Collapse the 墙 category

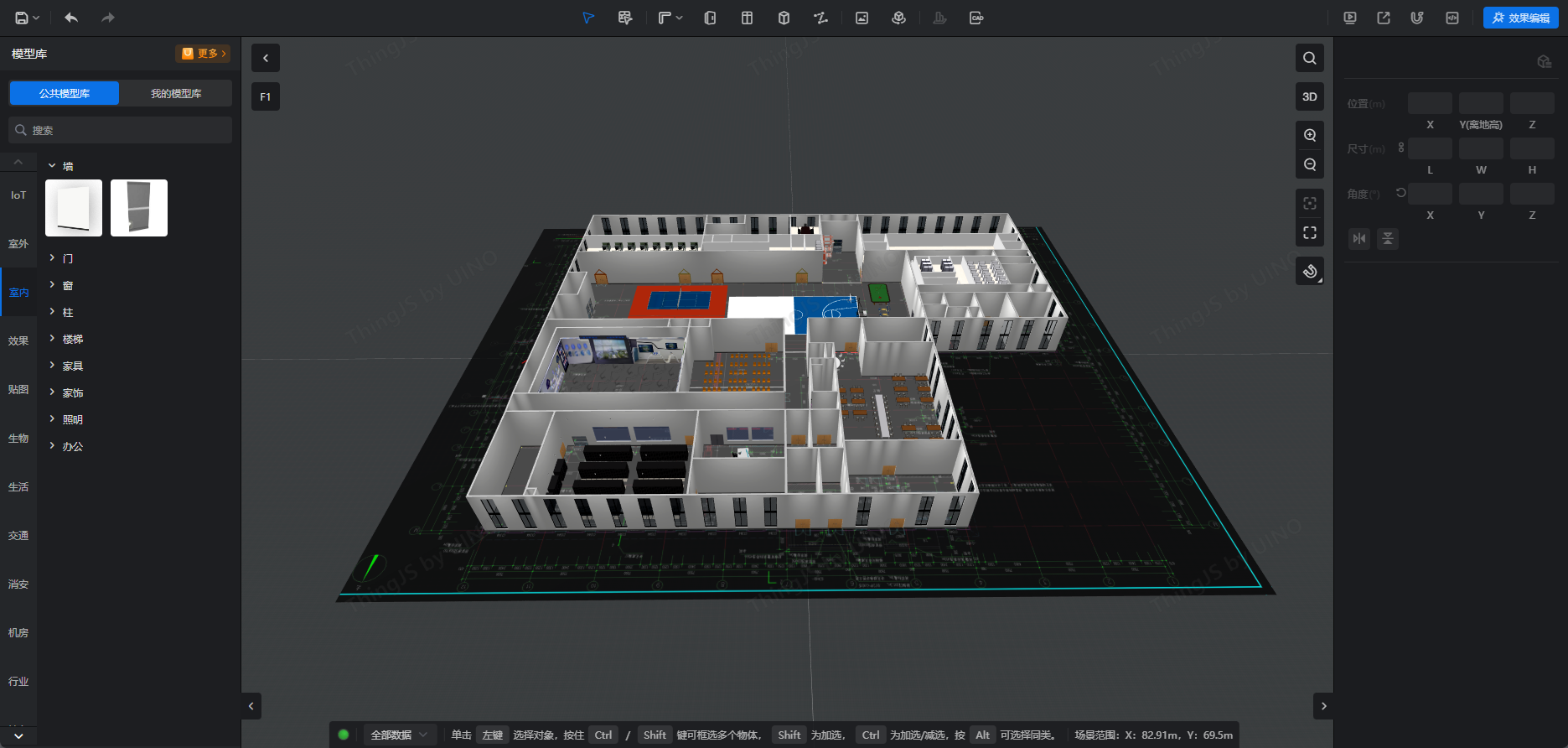pos(52,166)
